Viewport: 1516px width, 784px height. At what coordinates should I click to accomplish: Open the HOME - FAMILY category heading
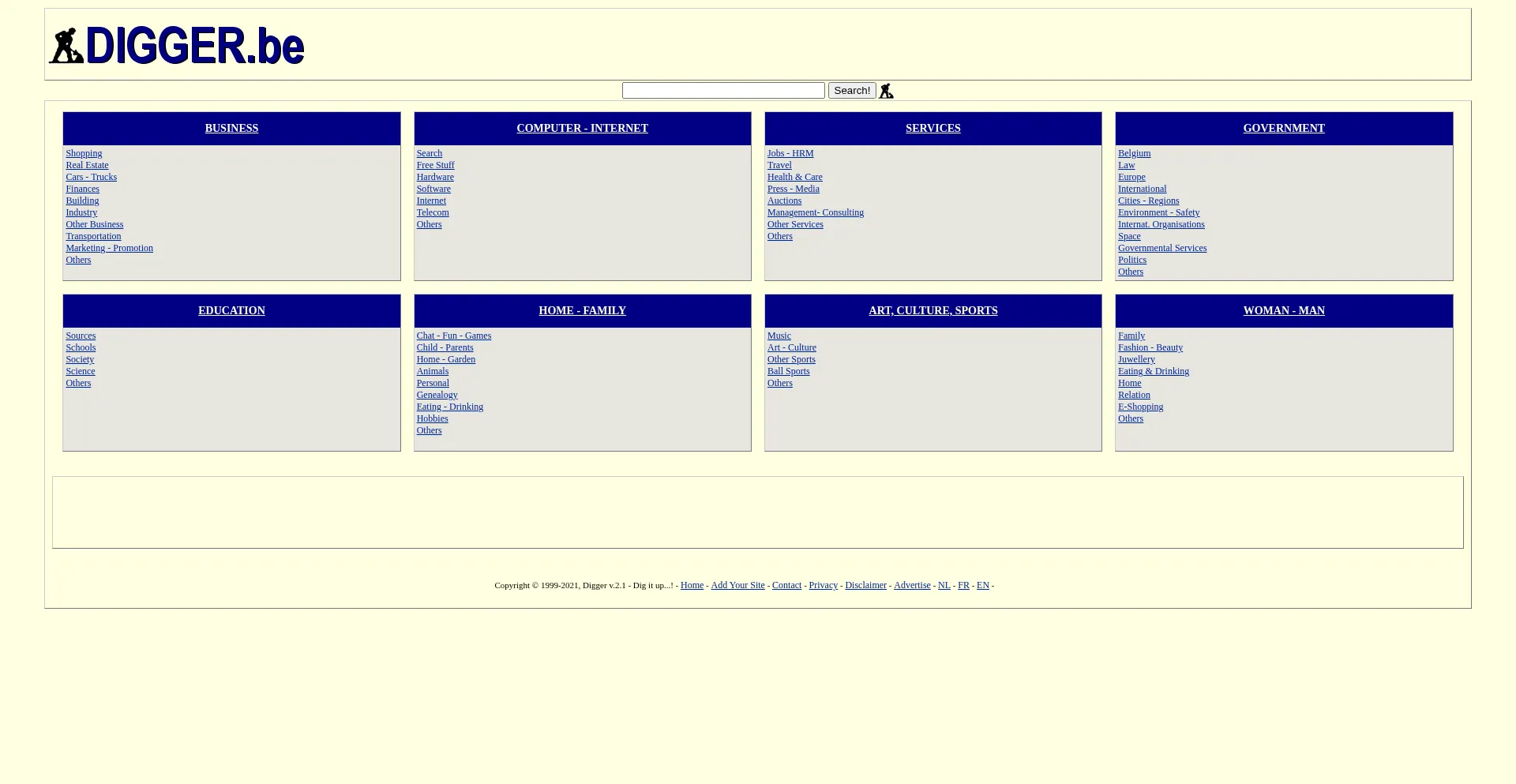tap(582, 310)
